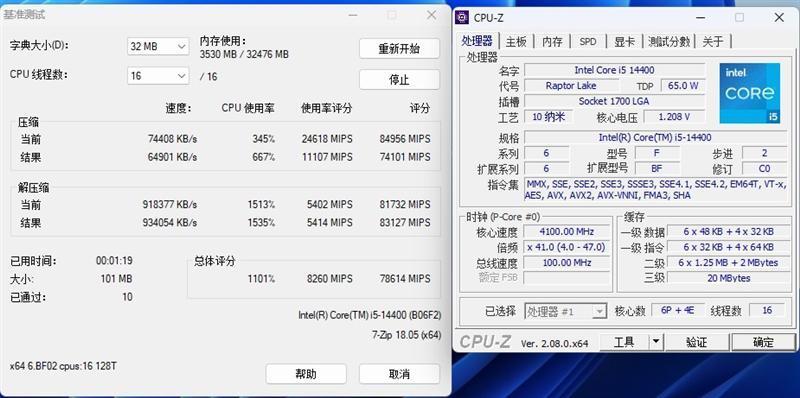
Task: Open the 处理器 #1 selection dropdown
Action: [565, 311]
